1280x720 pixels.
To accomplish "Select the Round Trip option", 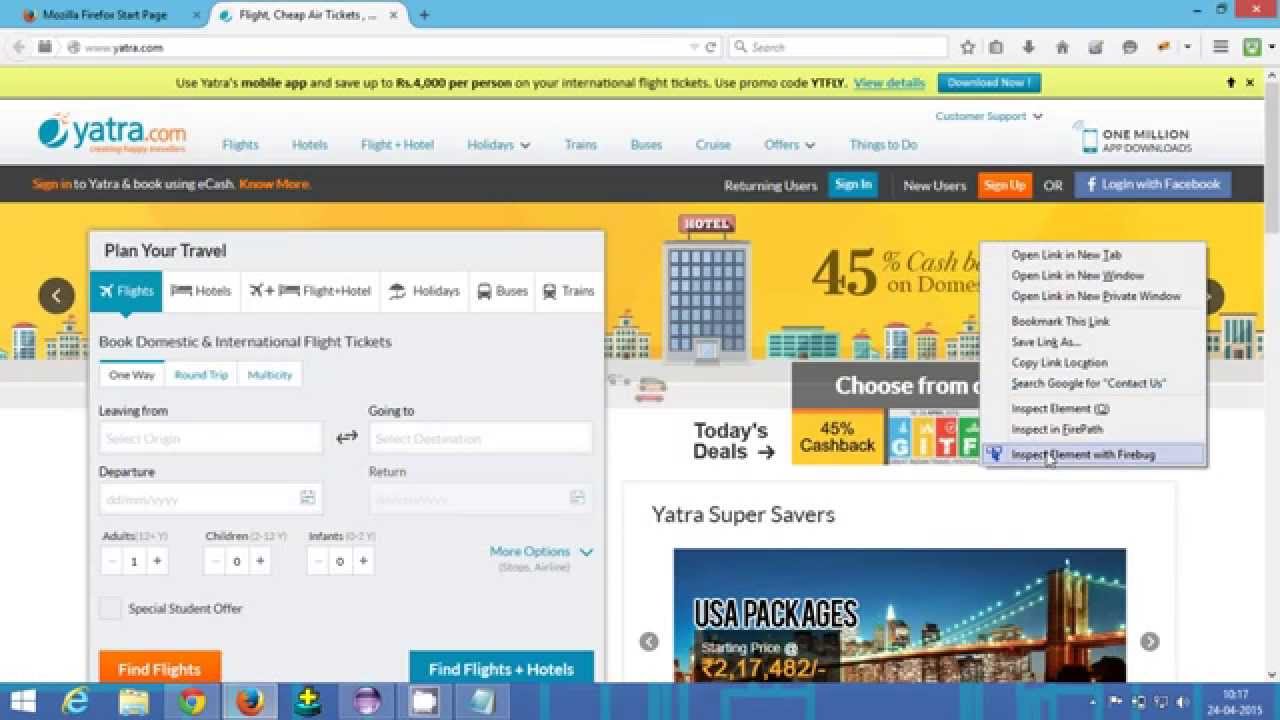I will tap(201, 375).
